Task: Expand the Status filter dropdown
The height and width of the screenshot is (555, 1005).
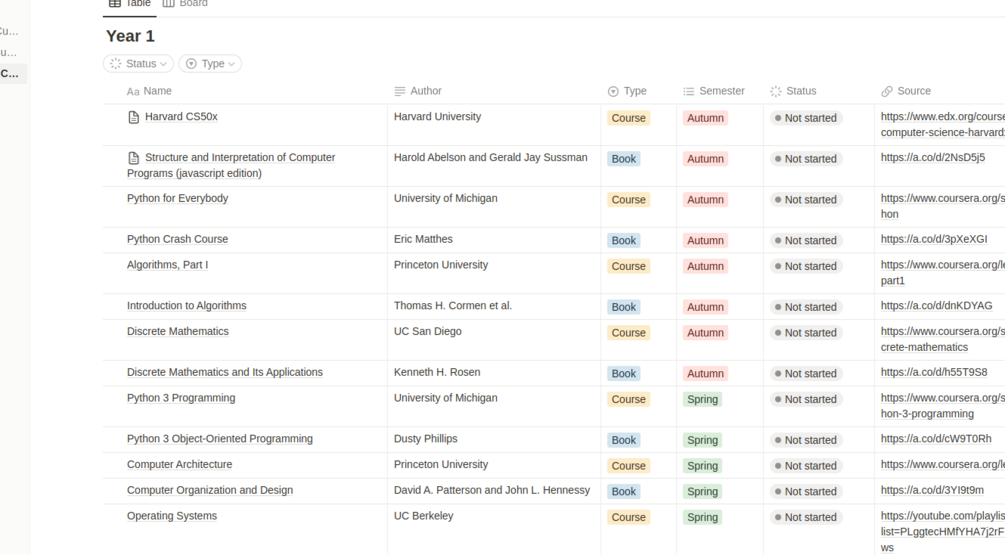Action: pos(138,64)
